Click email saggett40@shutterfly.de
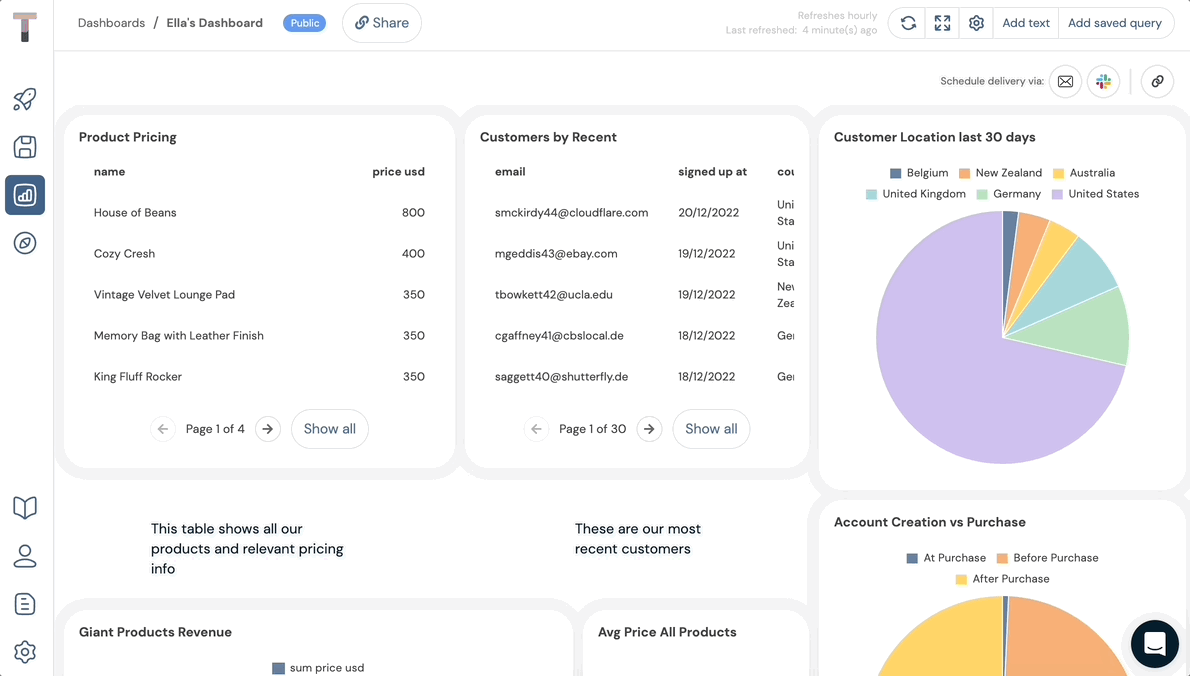This screenshot has height=676, width=1190. click(562, 377)
